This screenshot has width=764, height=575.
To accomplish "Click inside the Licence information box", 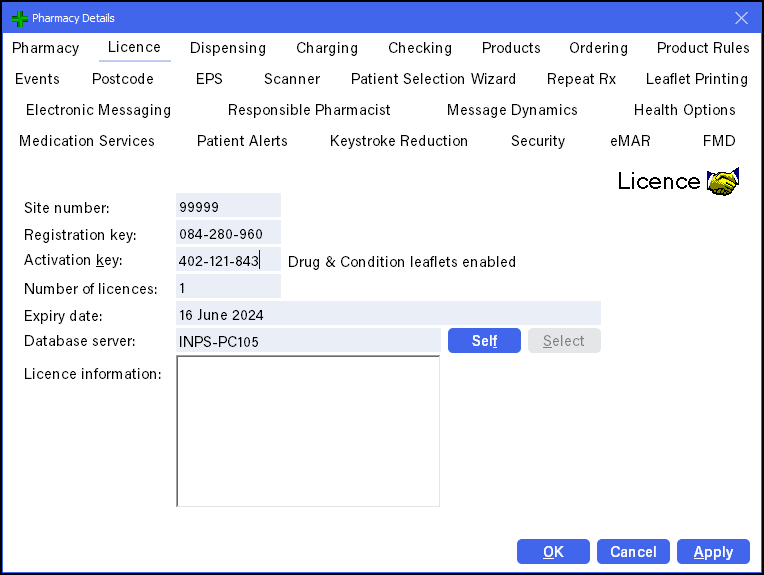I will click(308, 431).
